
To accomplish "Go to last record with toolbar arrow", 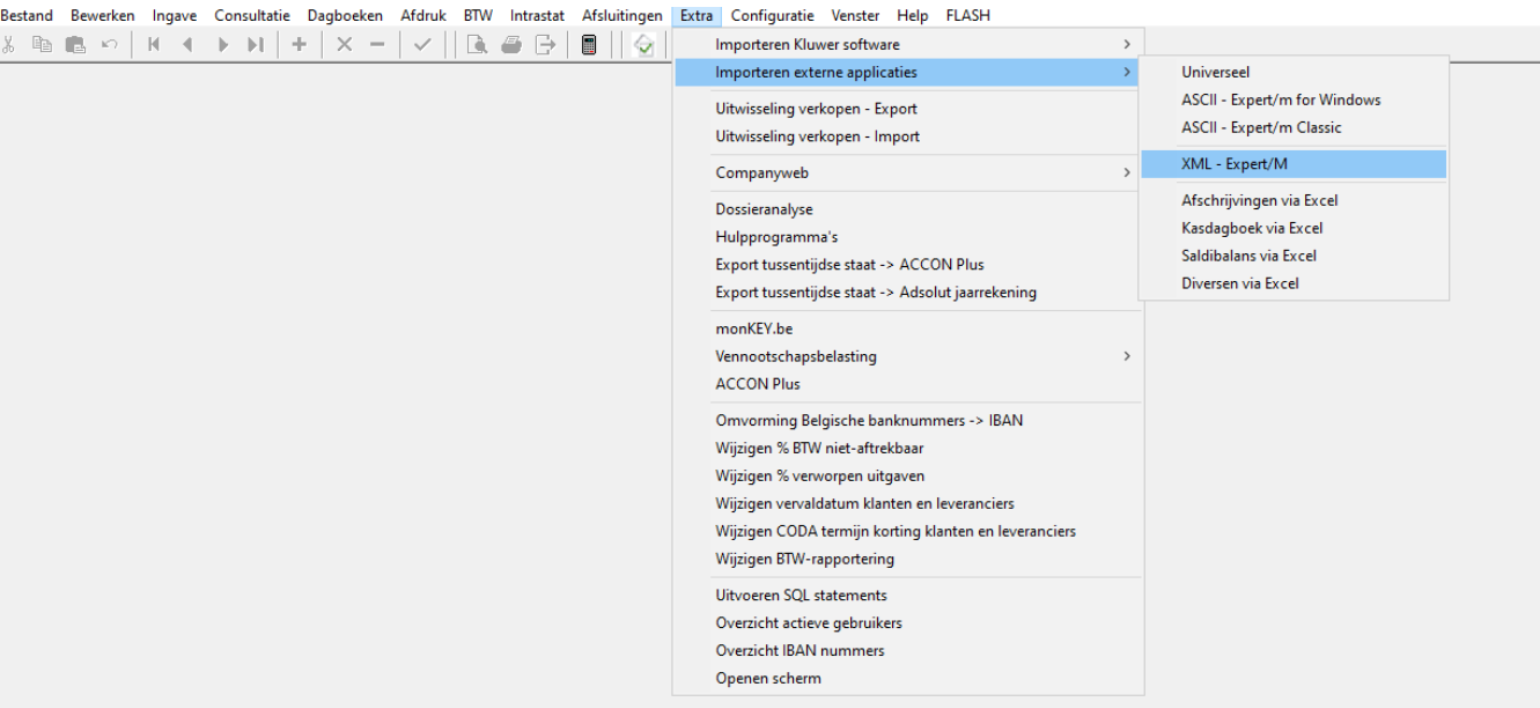I will [x=256, y=45].
